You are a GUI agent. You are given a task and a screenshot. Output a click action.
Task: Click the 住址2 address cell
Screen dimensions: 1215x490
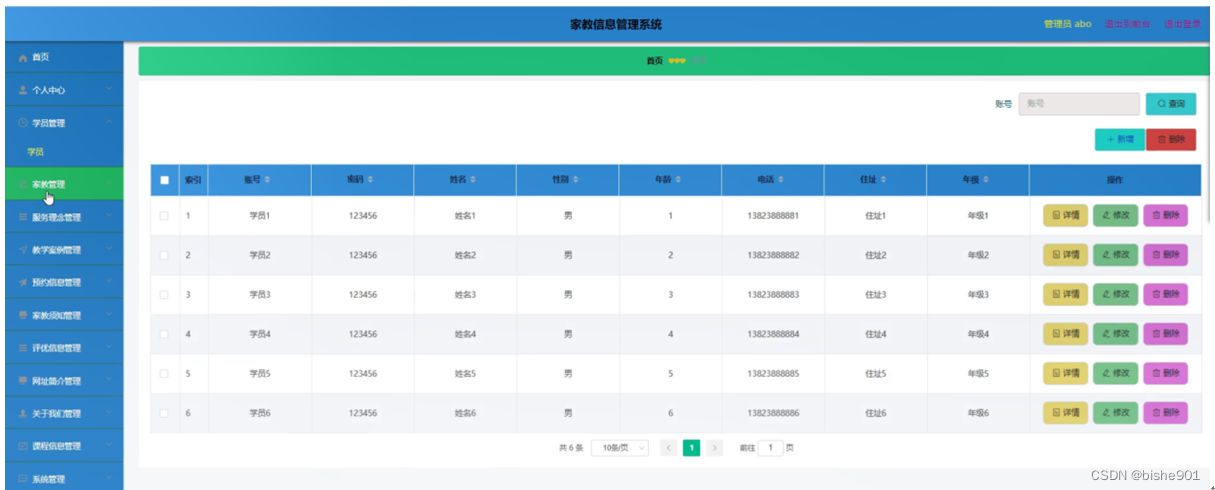pos(876,255)
